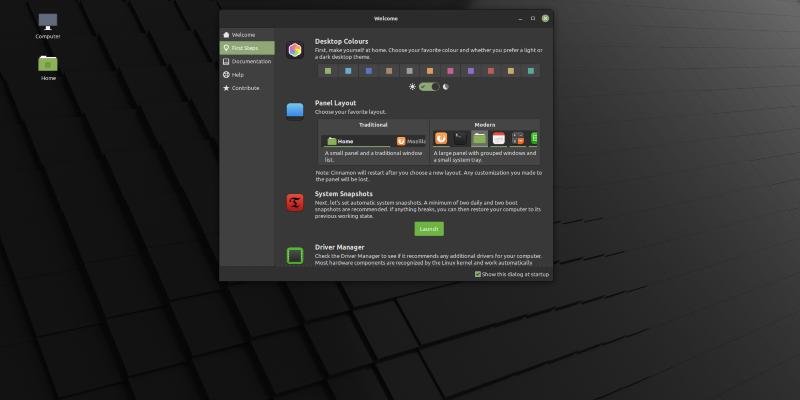Choose the Traditional panel layout

(x=373, y=140)
